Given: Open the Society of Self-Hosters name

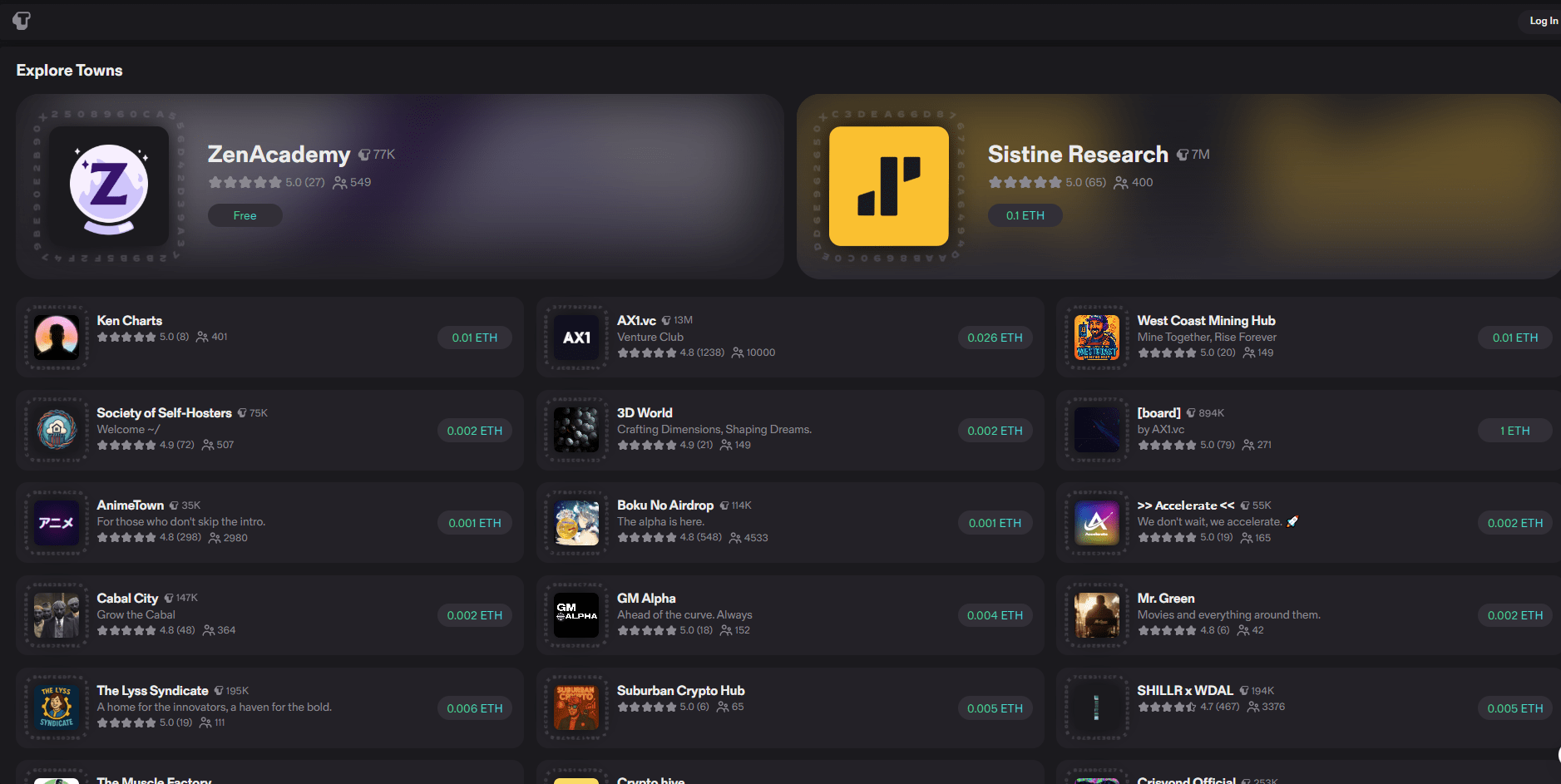Looking at the screenshot, I should click(x=164, y=413).
